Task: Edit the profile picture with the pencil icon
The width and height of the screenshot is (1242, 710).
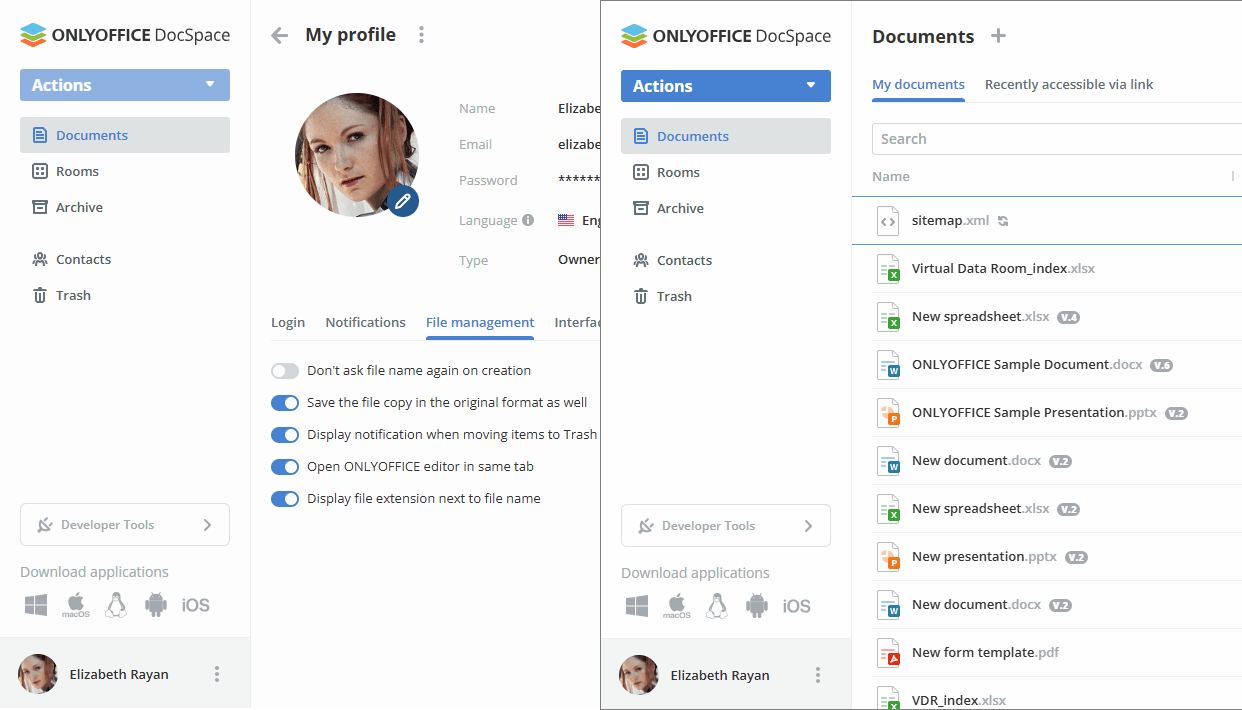Action: 403,200
